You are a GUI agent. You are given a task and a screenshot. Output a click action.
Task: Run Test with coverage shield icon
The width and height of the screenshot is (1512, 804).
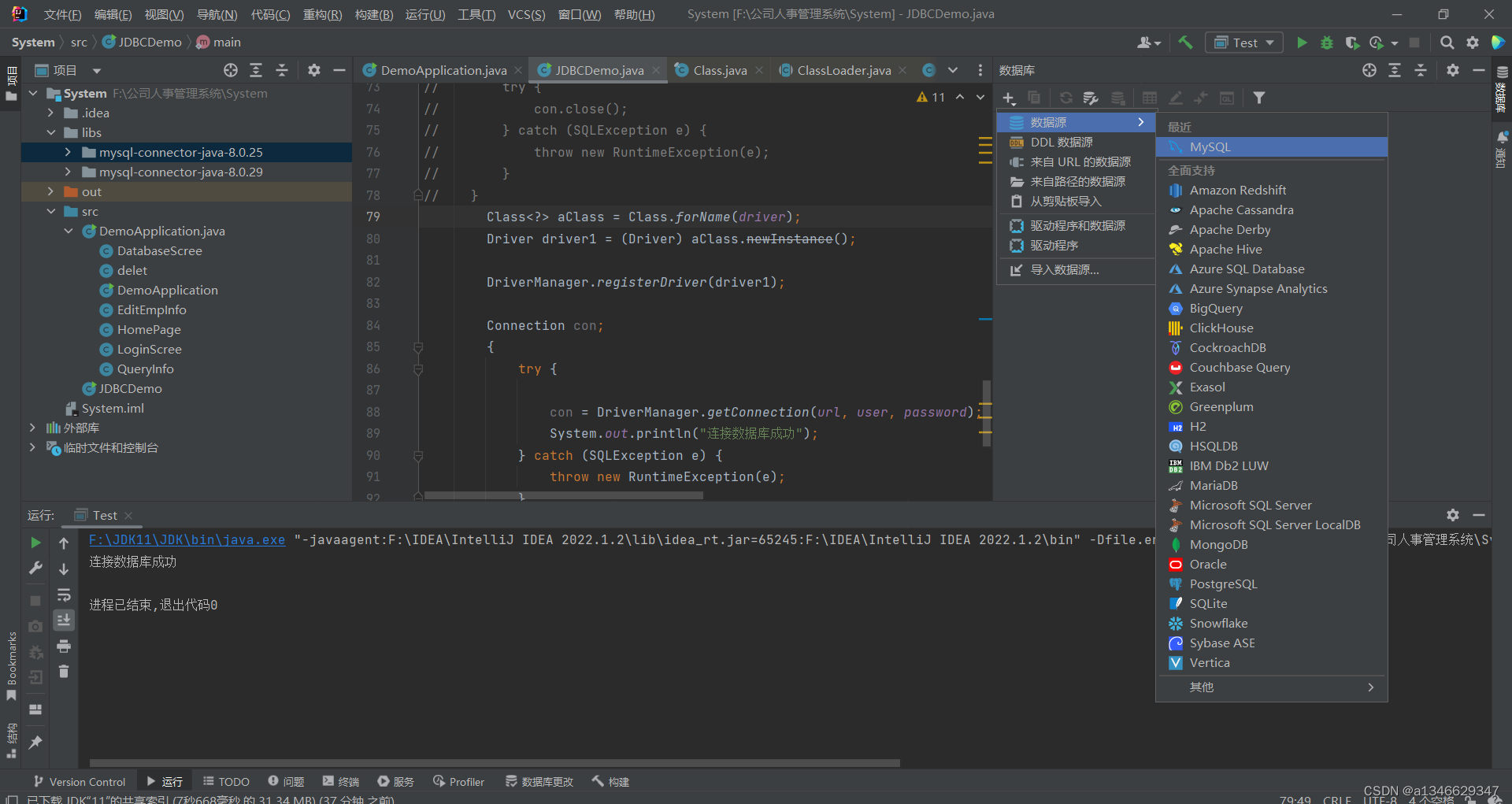[1352, 43]
